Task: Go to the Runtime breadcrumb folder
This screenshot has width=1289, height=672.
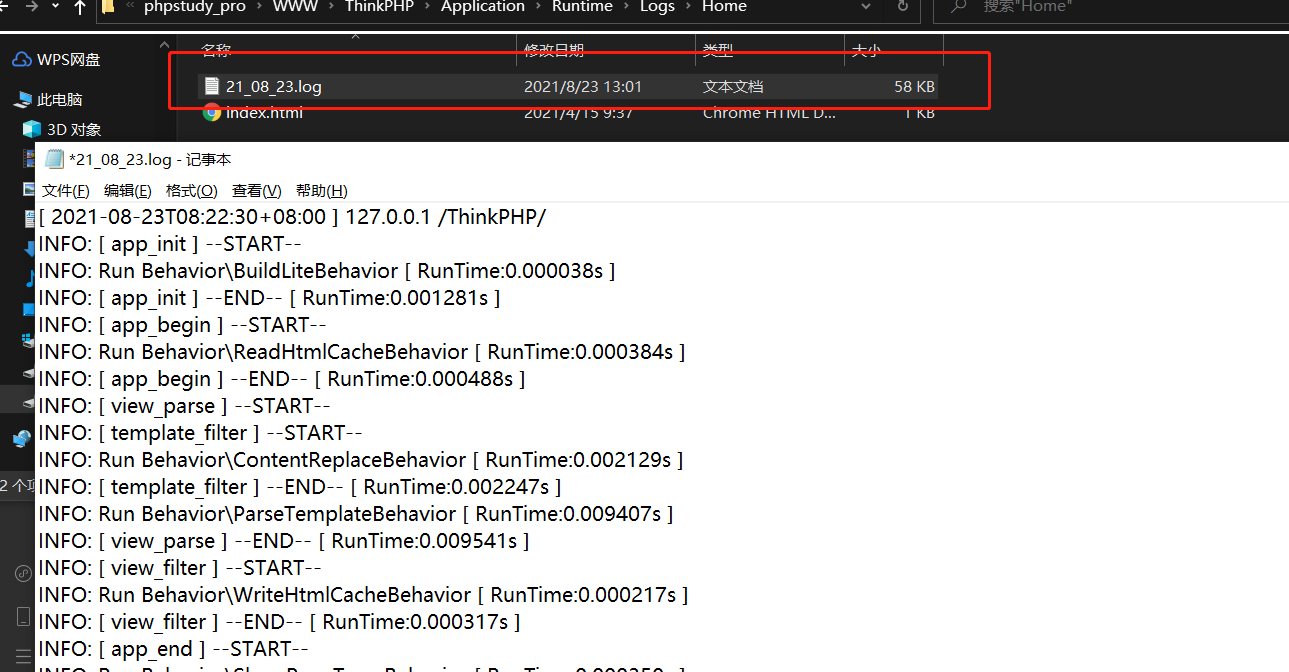Action: coord(582,6)
